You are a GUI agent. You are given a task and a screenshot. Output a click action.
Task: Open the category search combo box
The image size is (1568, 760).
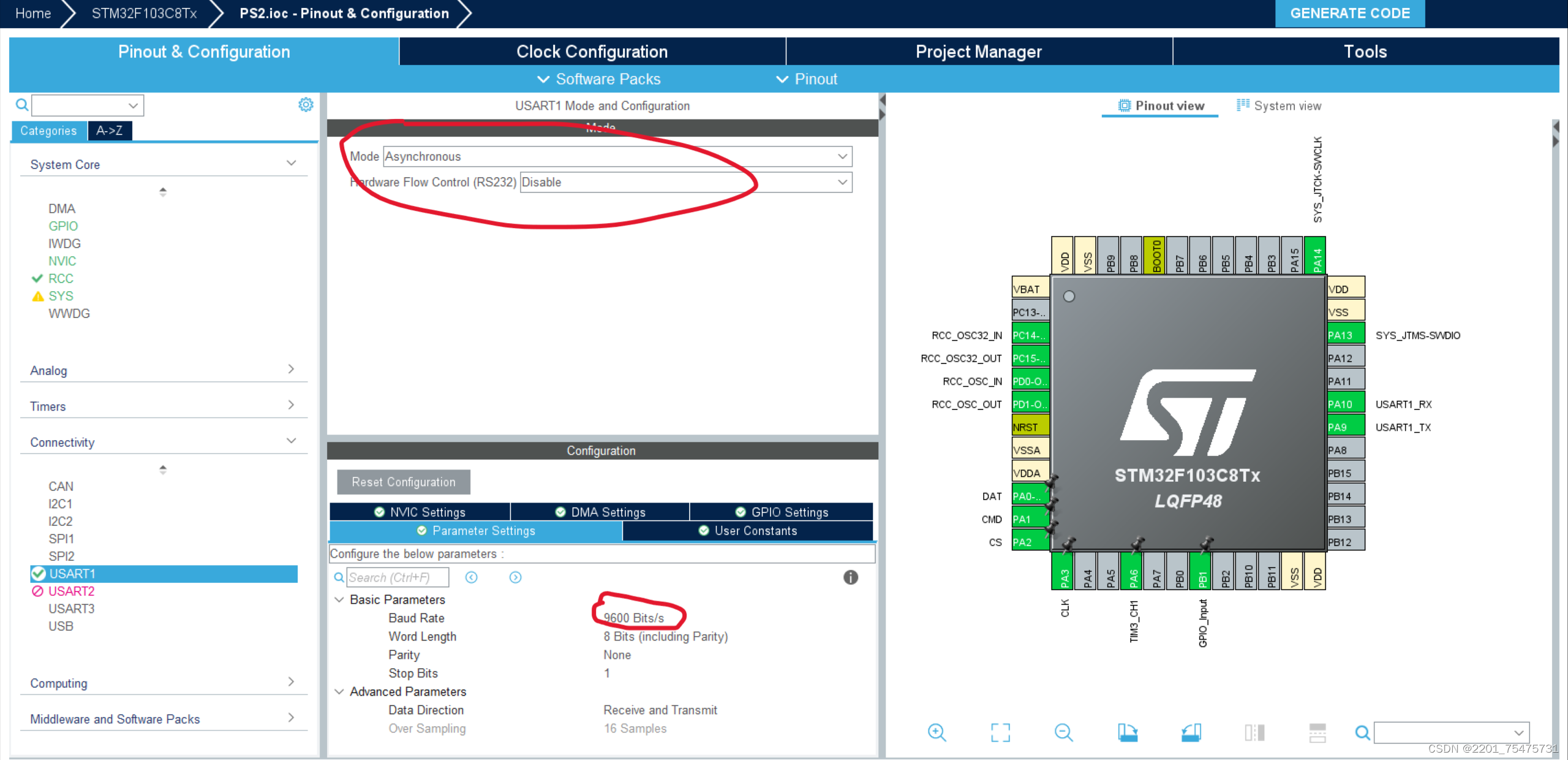[88, 105]
